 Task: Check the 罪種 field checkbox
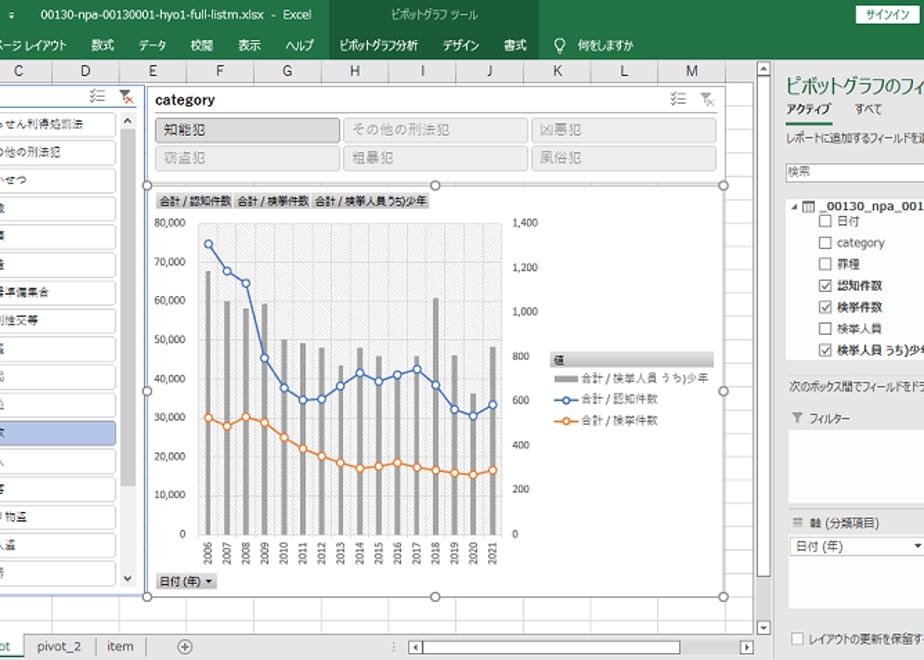click(x=825, y=264)
